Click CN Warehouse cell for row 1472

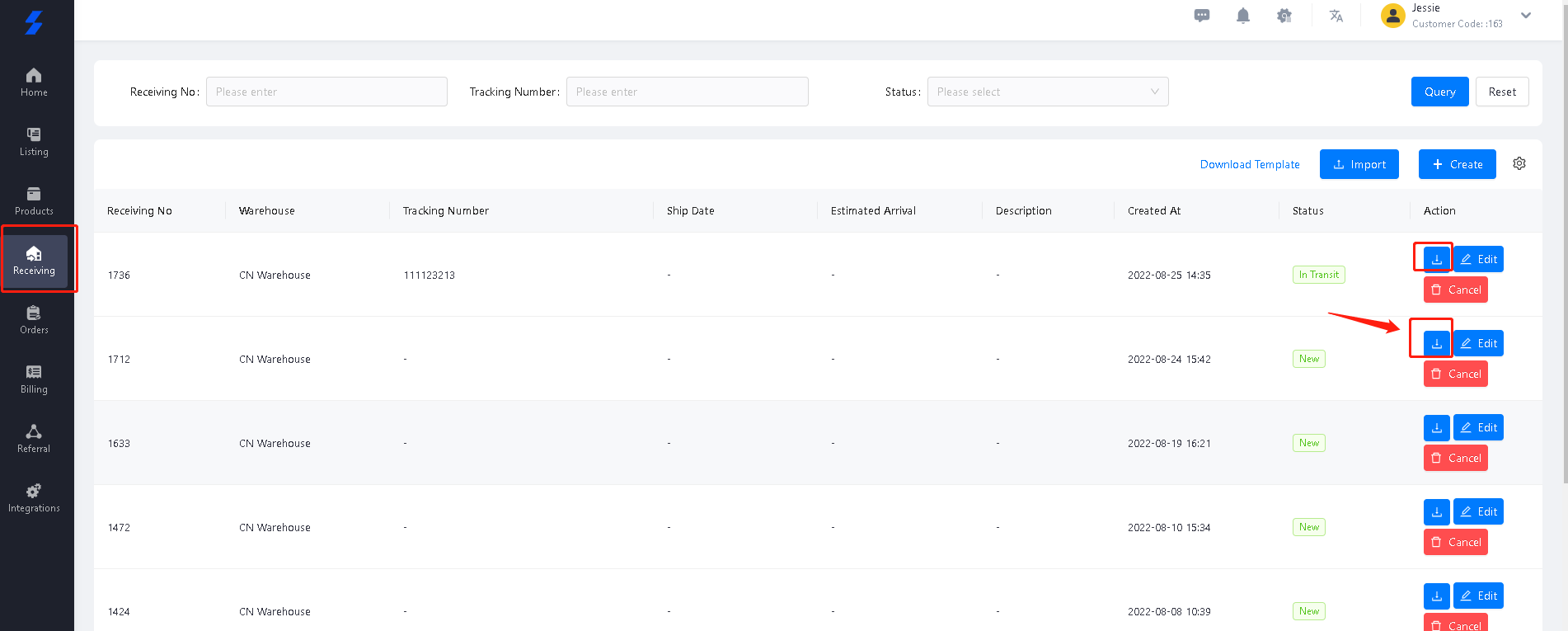(275, 528)
